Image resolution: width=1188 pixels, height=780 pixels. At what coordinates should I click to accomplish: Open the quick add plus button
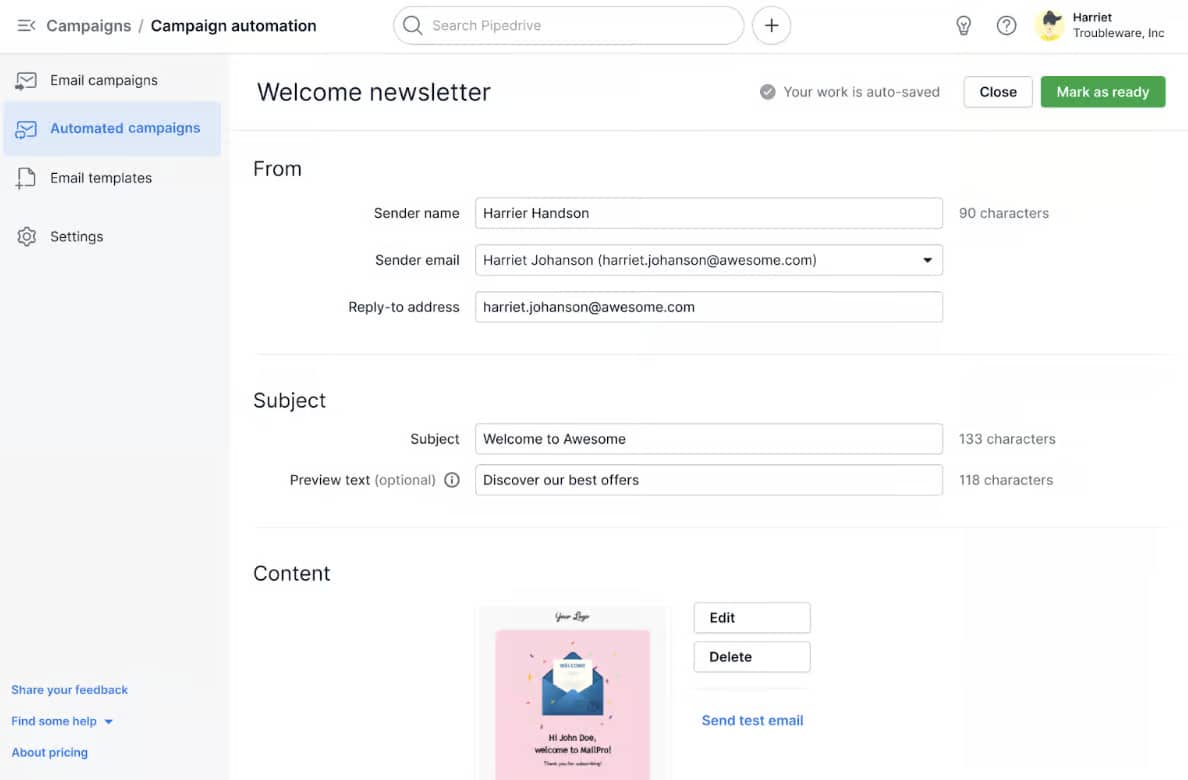click(x=771, y=26)
